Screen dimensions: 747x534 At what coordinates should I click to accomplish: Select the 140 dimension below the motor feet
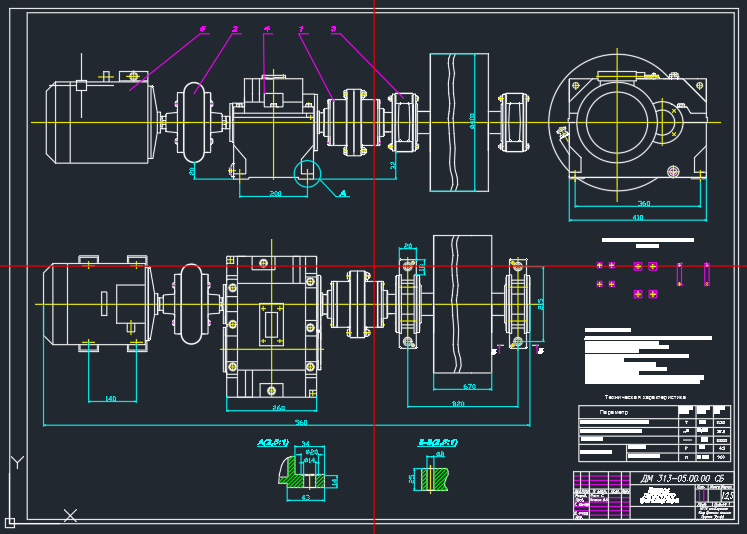[x=110, y=398]
